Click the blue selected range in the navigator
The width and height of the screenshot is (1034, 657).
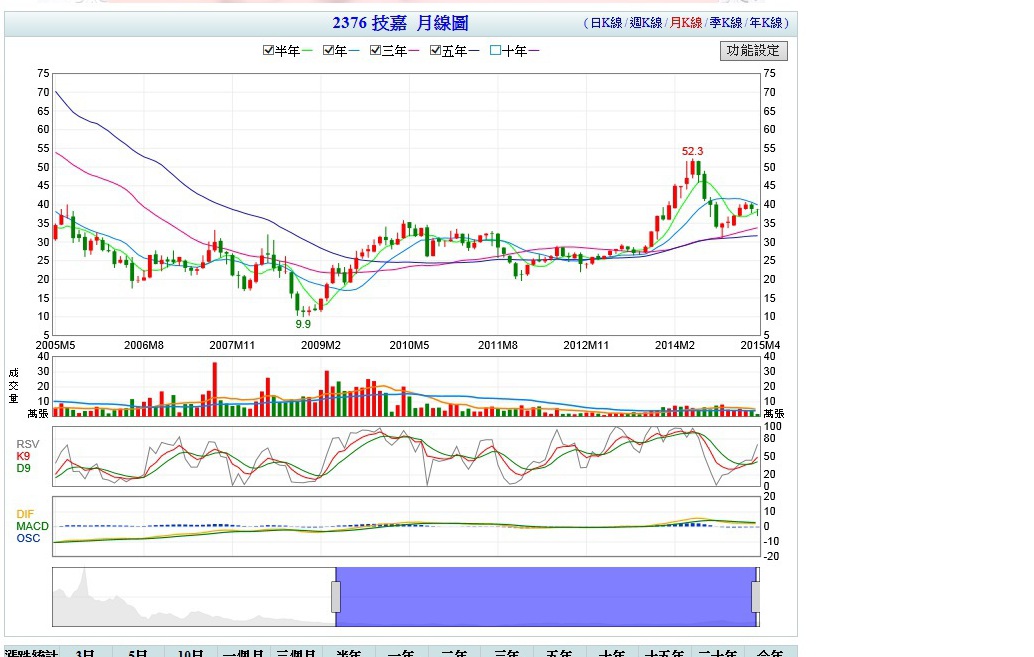[x=545, y=597]
